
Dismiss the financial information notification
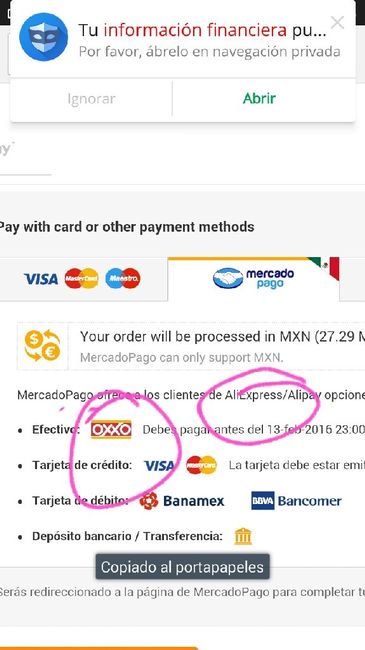click(338, 23)
